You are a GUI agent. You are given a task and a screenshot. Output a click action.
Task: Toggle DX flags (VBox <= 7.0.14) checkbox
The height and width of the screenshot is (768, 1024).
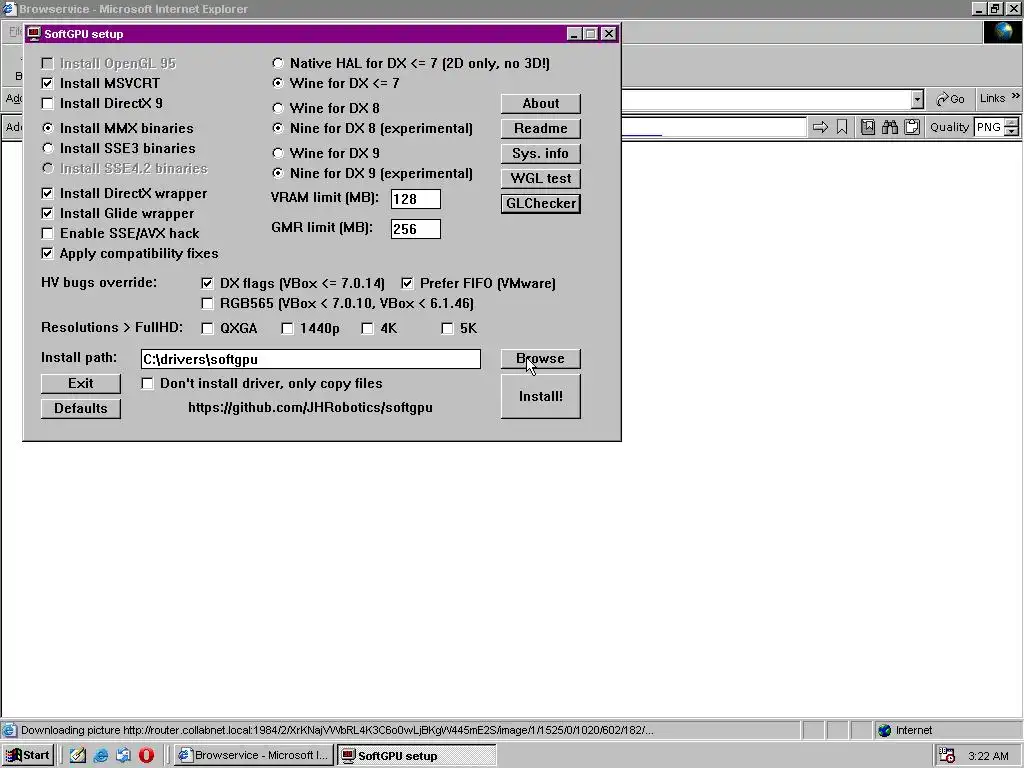pos(207,283)
